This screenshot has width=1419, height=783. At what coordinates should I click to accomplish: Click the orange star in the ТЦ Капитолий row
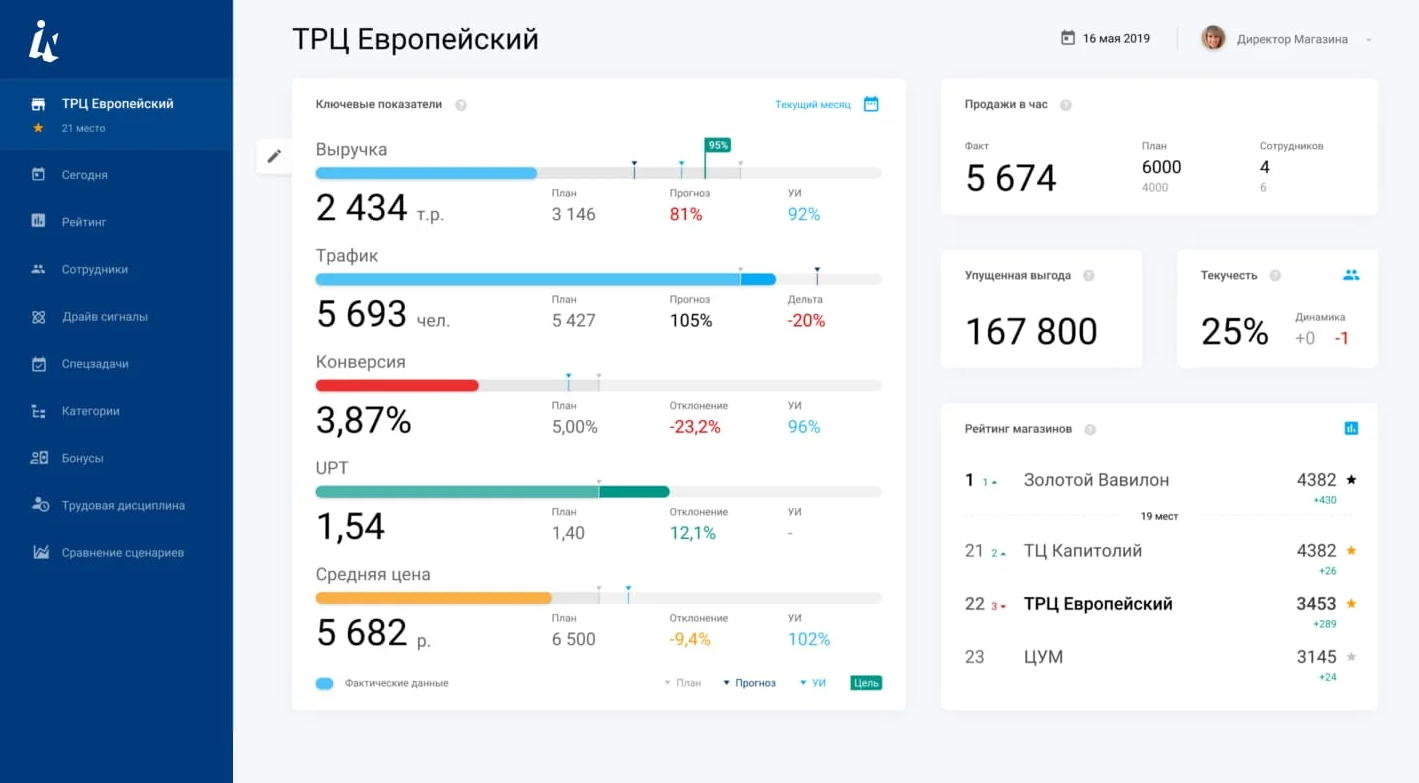(1351, 551)
